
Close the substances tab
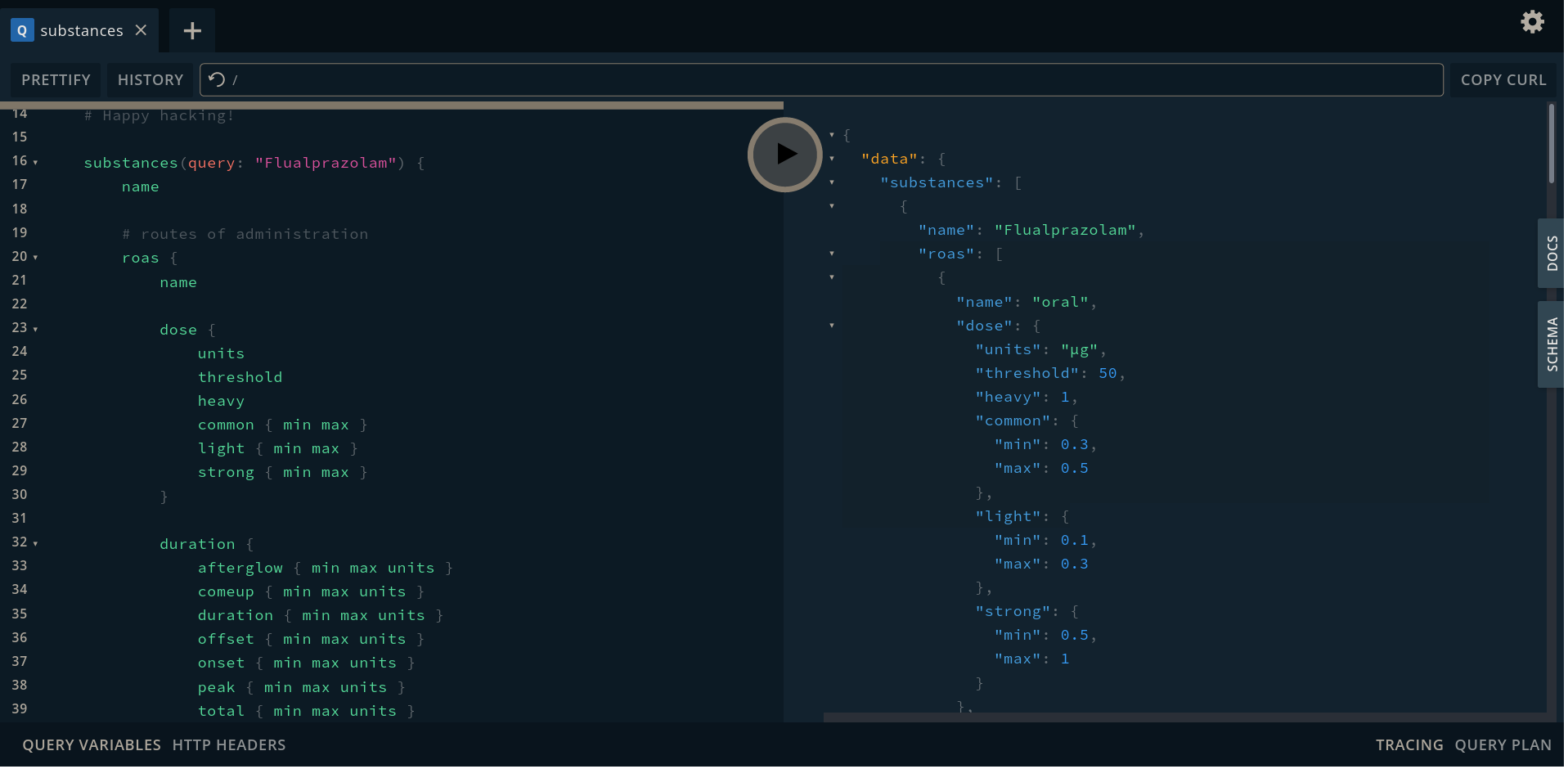point(142,30)
